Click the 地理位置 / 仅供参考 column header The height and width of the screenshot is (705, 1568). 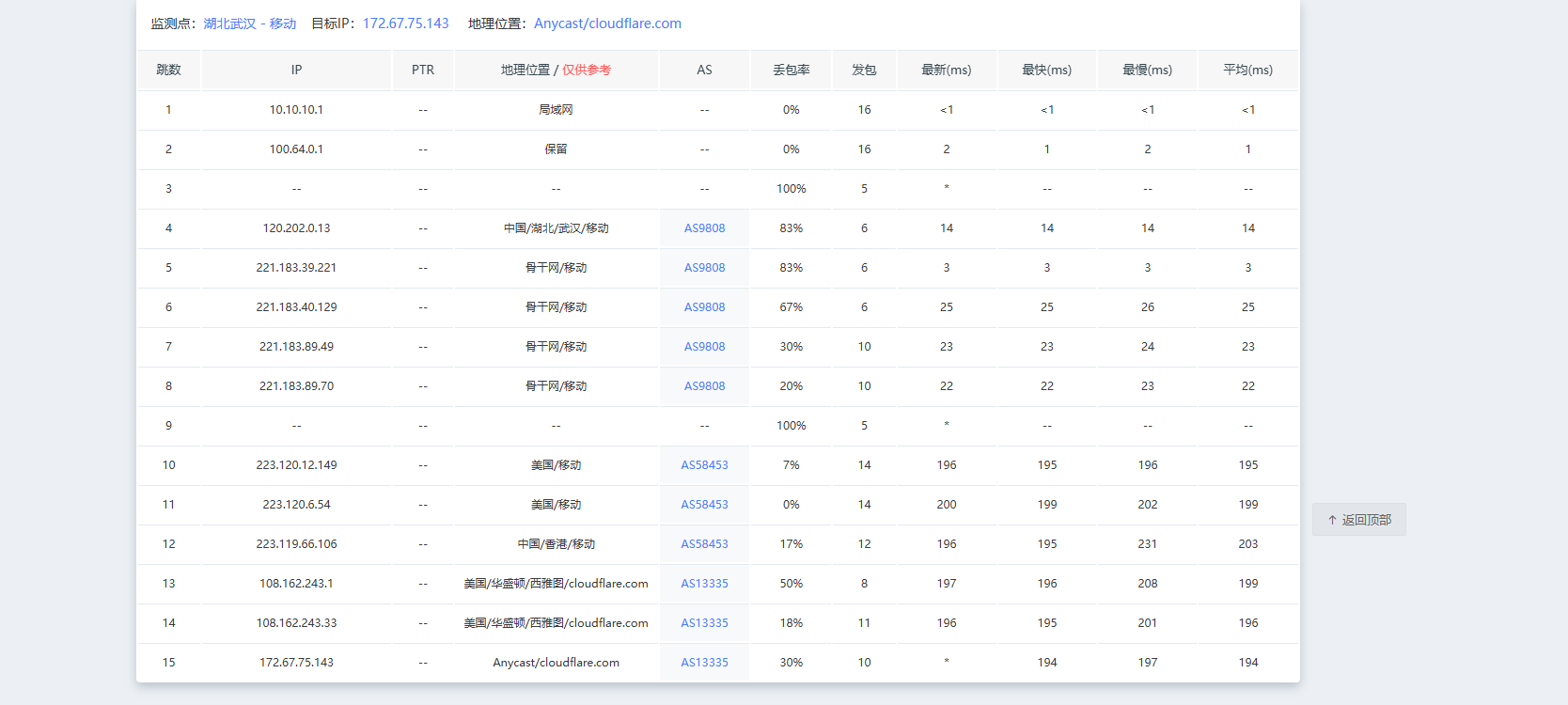click(557, 70)
